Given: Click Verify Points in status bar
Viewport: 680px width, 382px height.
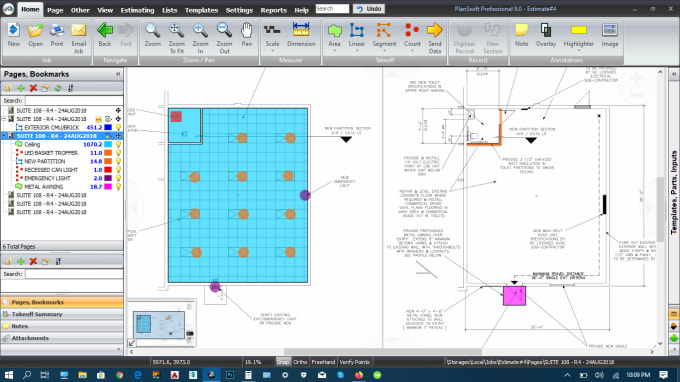Looking at the screenshot, I should point(354,362).
